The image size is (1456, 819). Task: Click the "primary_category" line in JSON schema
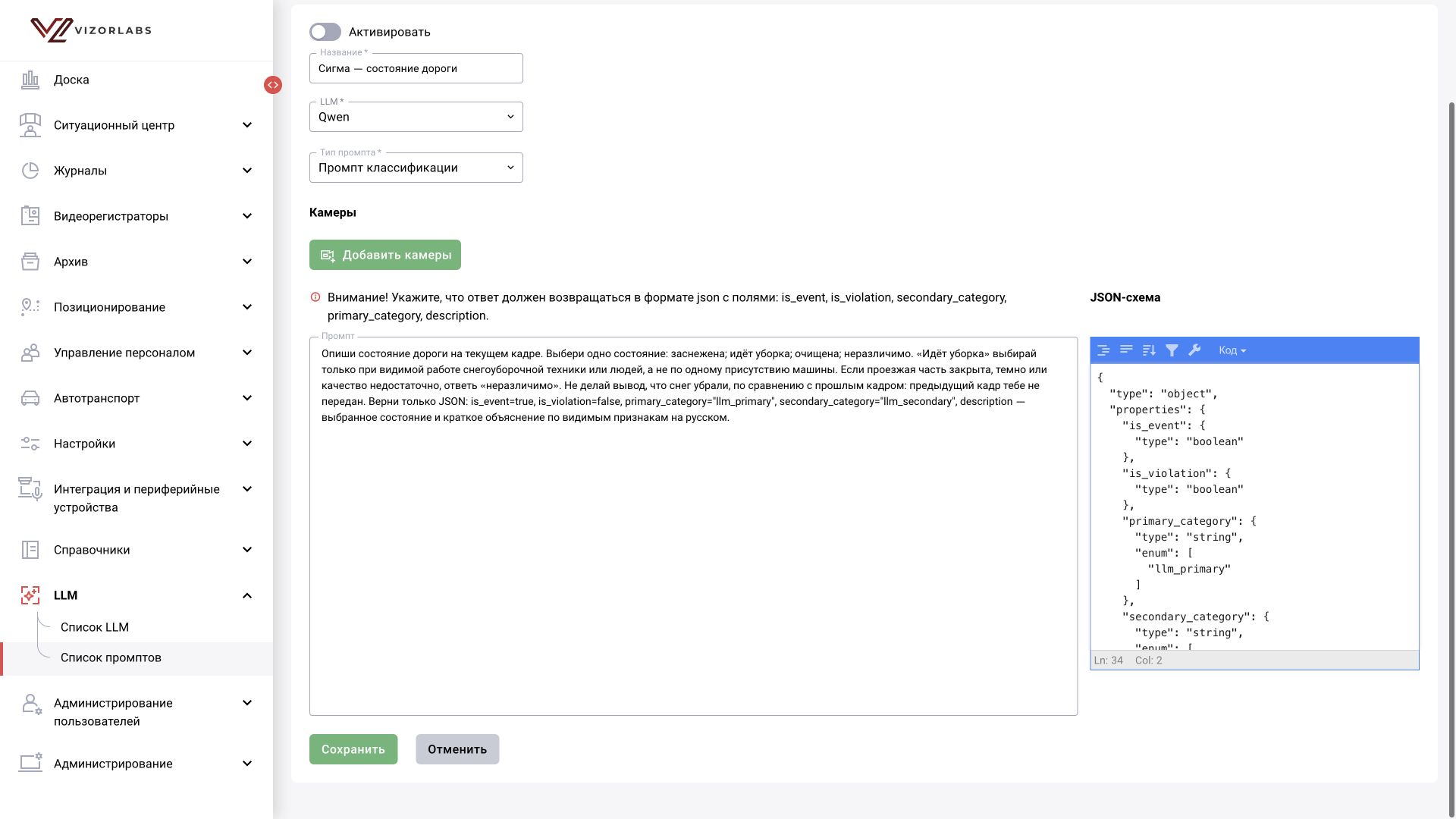(1189, 521)
